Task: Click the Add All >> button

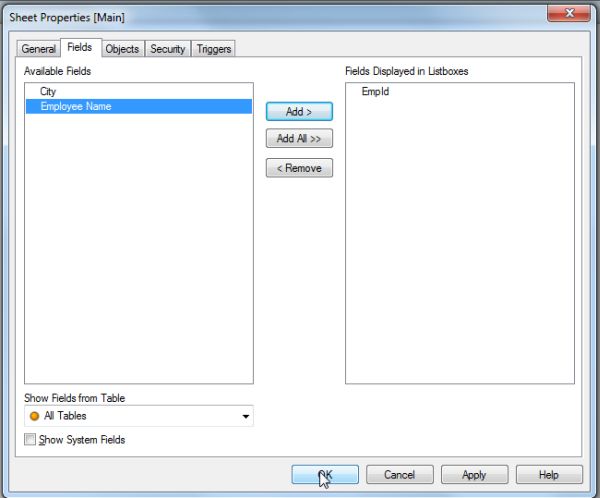Action: coord(299,138)
